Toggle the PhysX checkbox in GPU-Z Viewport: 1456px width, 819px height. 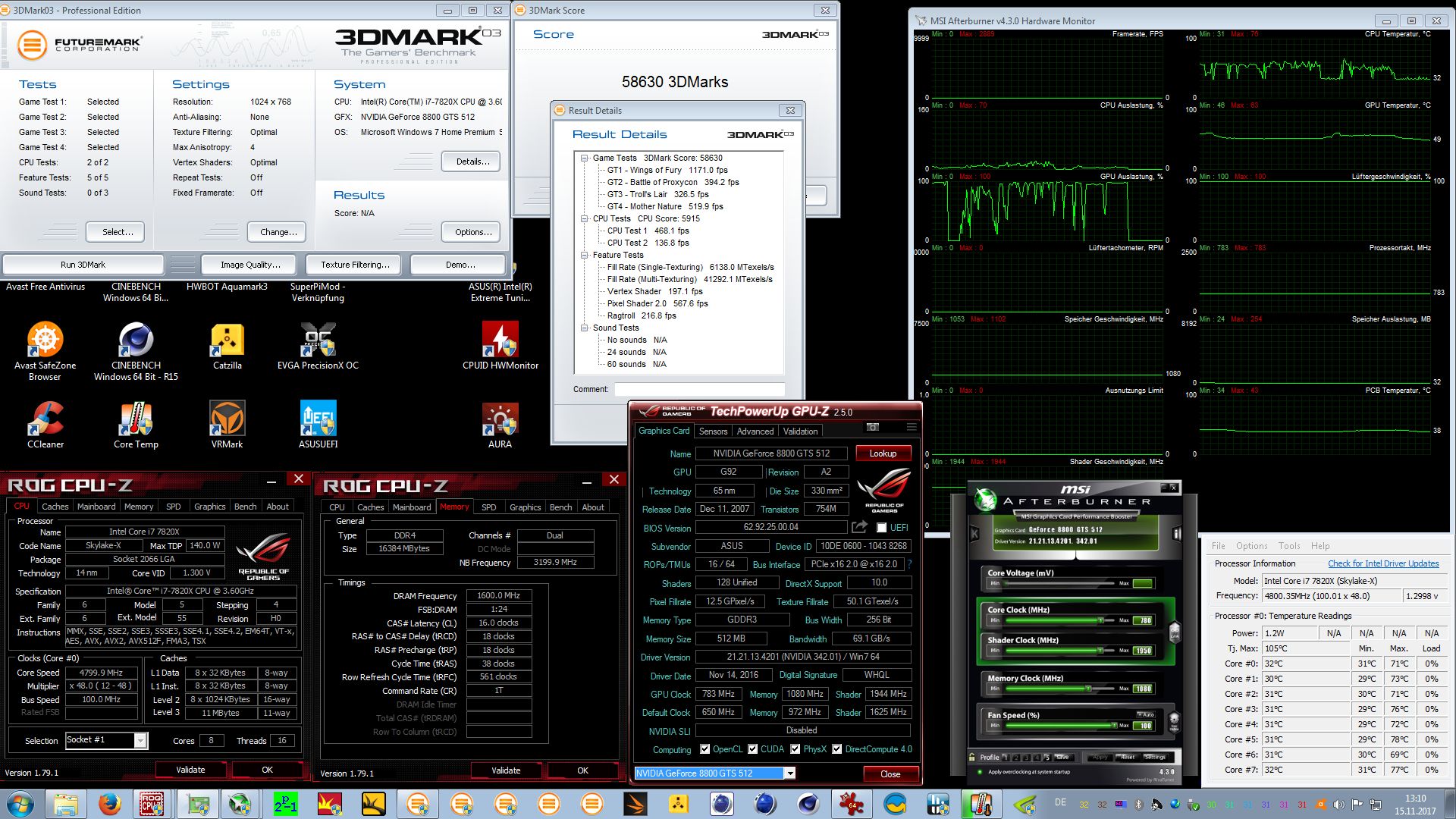tap(795, 749)
